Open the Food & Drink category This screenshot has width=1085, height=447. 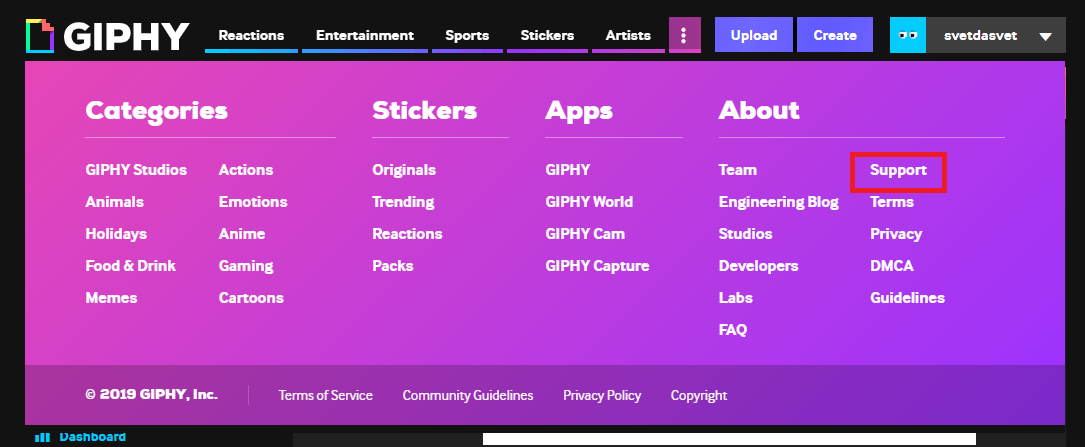click(x=131, y=266)
